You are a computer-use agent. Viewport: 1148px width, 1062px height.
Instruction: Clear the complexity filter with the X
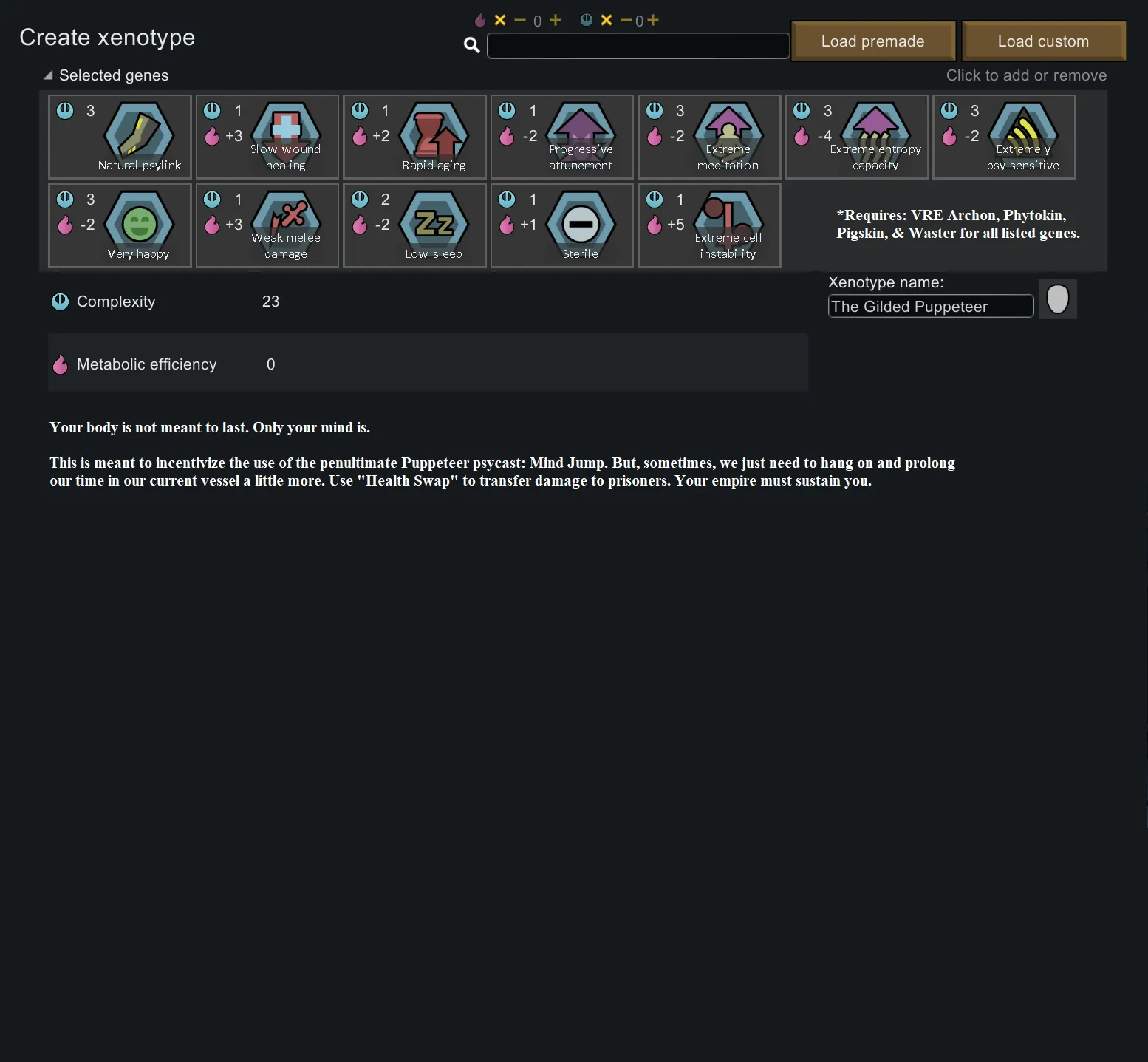coord(607,21)
